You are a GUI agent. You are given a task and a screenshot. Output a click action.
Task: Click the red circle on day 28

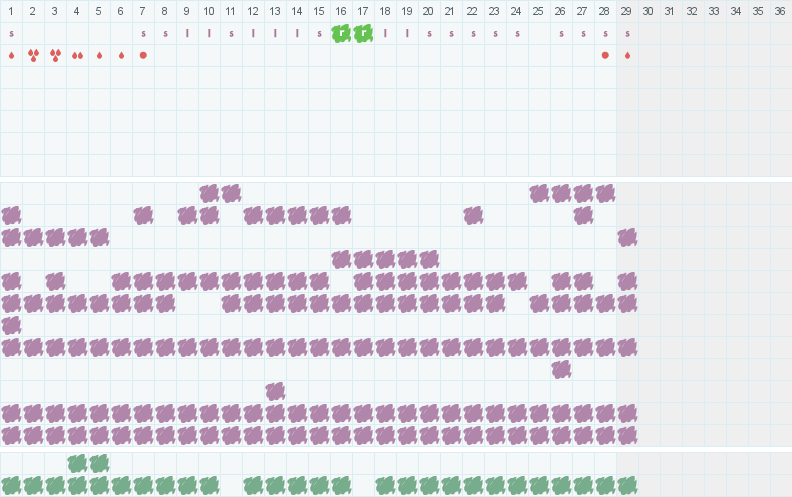605,55
